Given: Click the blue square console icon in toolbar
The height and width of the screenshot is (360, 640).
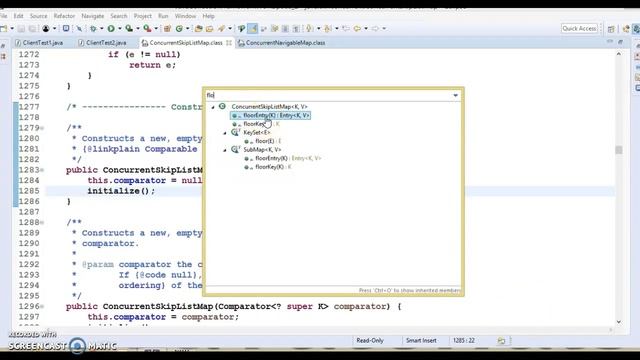Looking at the screenshot, I should 66,29.
